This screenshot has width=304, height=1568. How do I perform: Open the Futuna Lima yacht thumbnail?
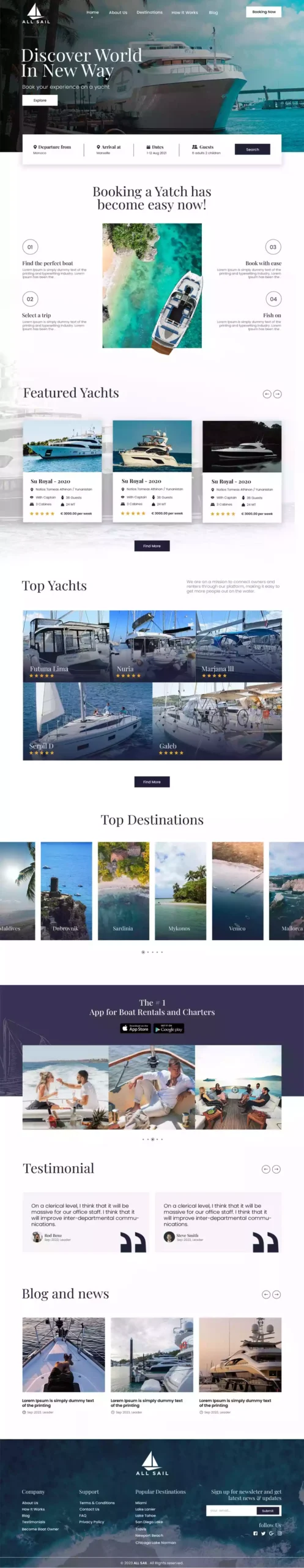66,646
